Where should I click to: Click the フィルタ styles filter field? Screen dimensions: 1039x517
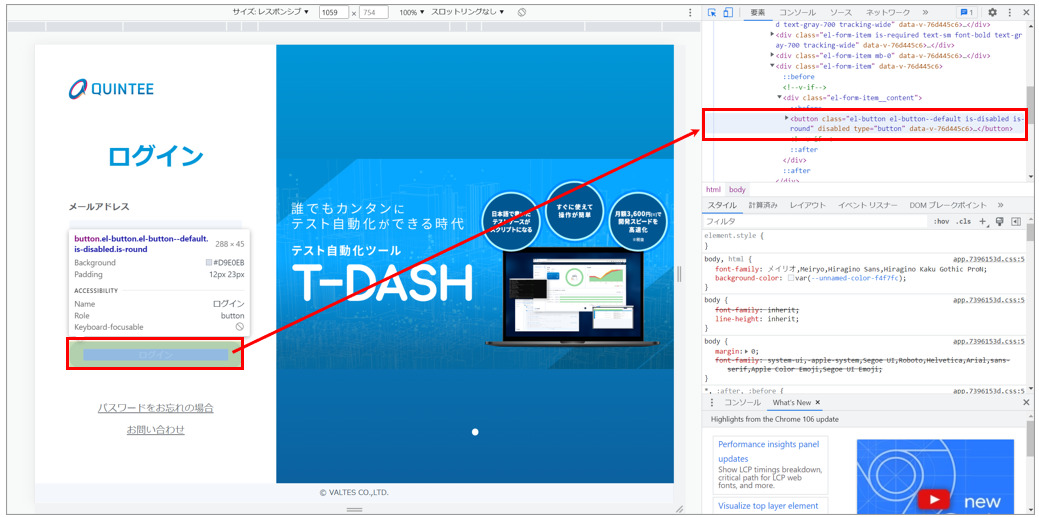[800, 221]
